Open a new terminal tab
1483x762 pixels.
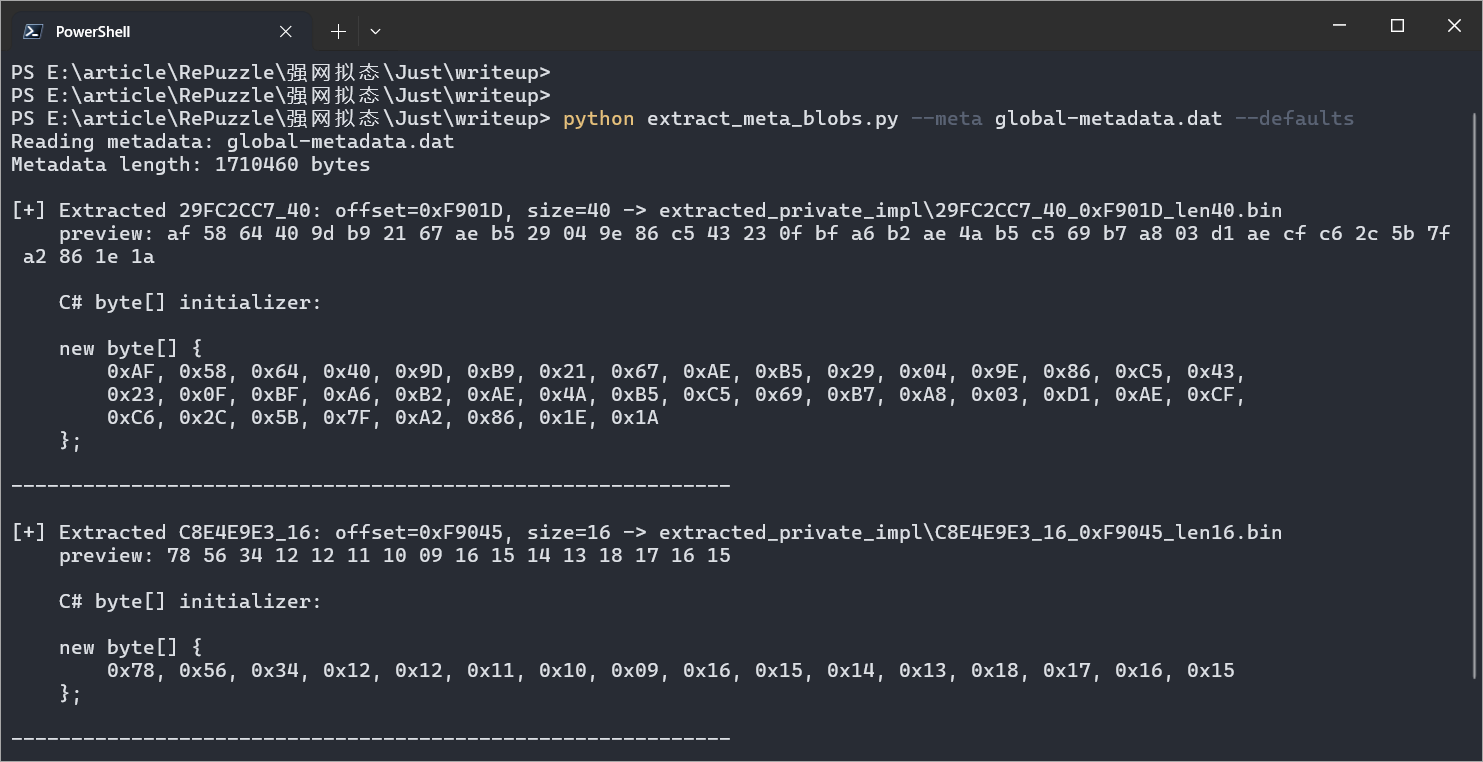pos(338,31)
